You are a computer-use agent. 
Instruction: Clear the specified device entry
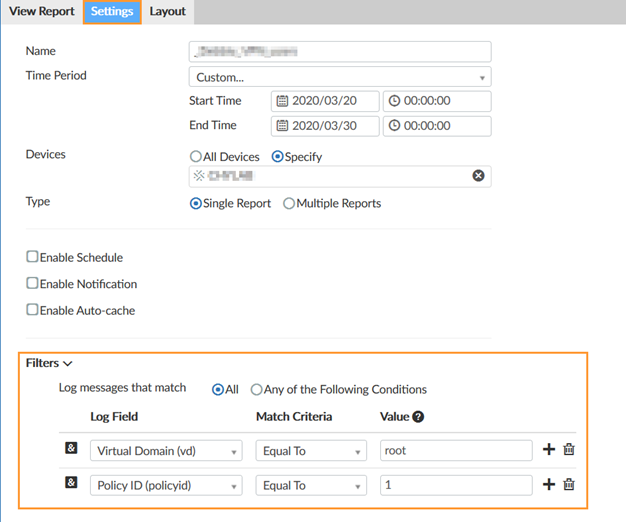[478, 176]
